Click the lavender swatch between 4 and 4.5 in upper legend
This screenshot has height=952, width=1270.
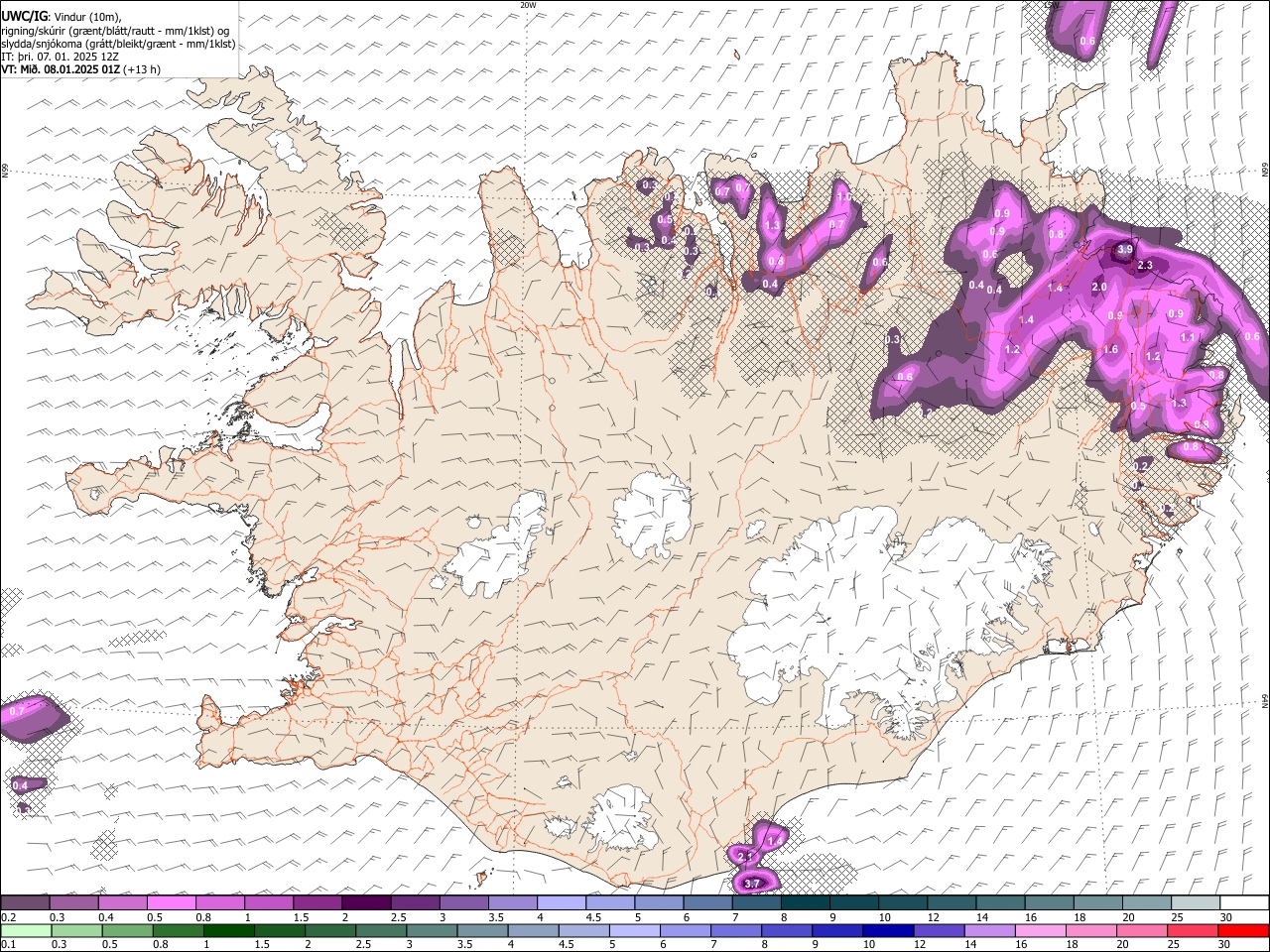coord(561,902)
